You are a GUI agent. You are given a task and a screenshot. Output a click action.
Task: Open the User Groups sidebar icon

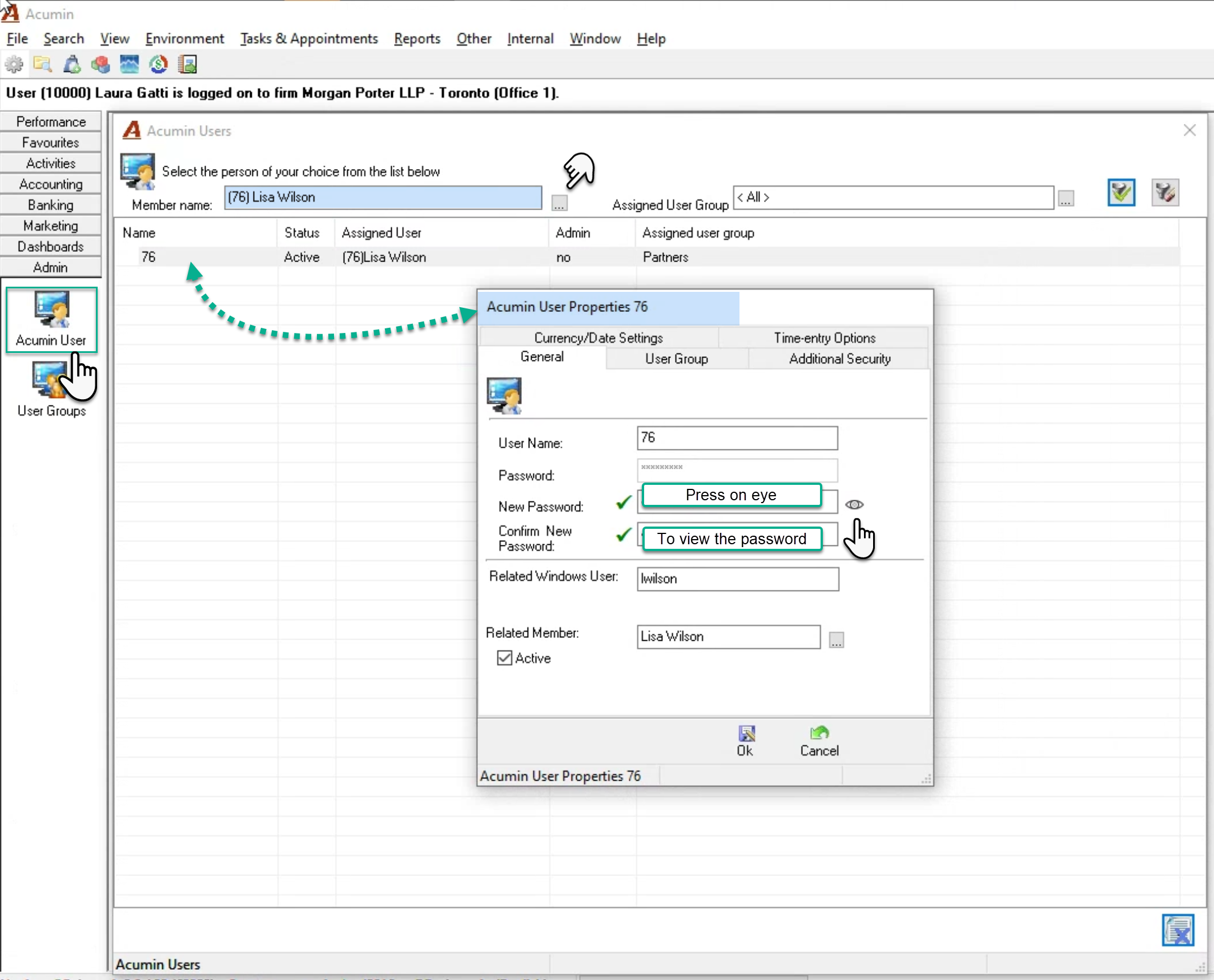click(x=51, y=389)
